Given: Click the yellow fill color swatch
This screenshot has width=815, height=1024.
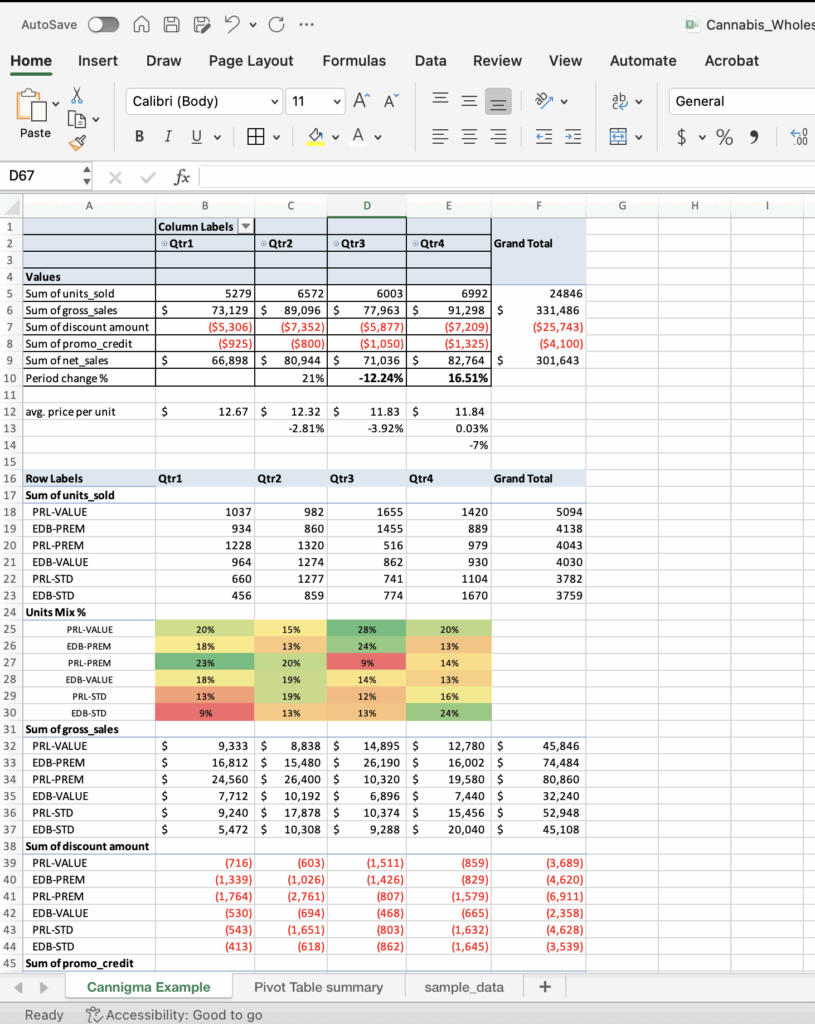Looking at the screenshot, I should click(x=315, y=137).
